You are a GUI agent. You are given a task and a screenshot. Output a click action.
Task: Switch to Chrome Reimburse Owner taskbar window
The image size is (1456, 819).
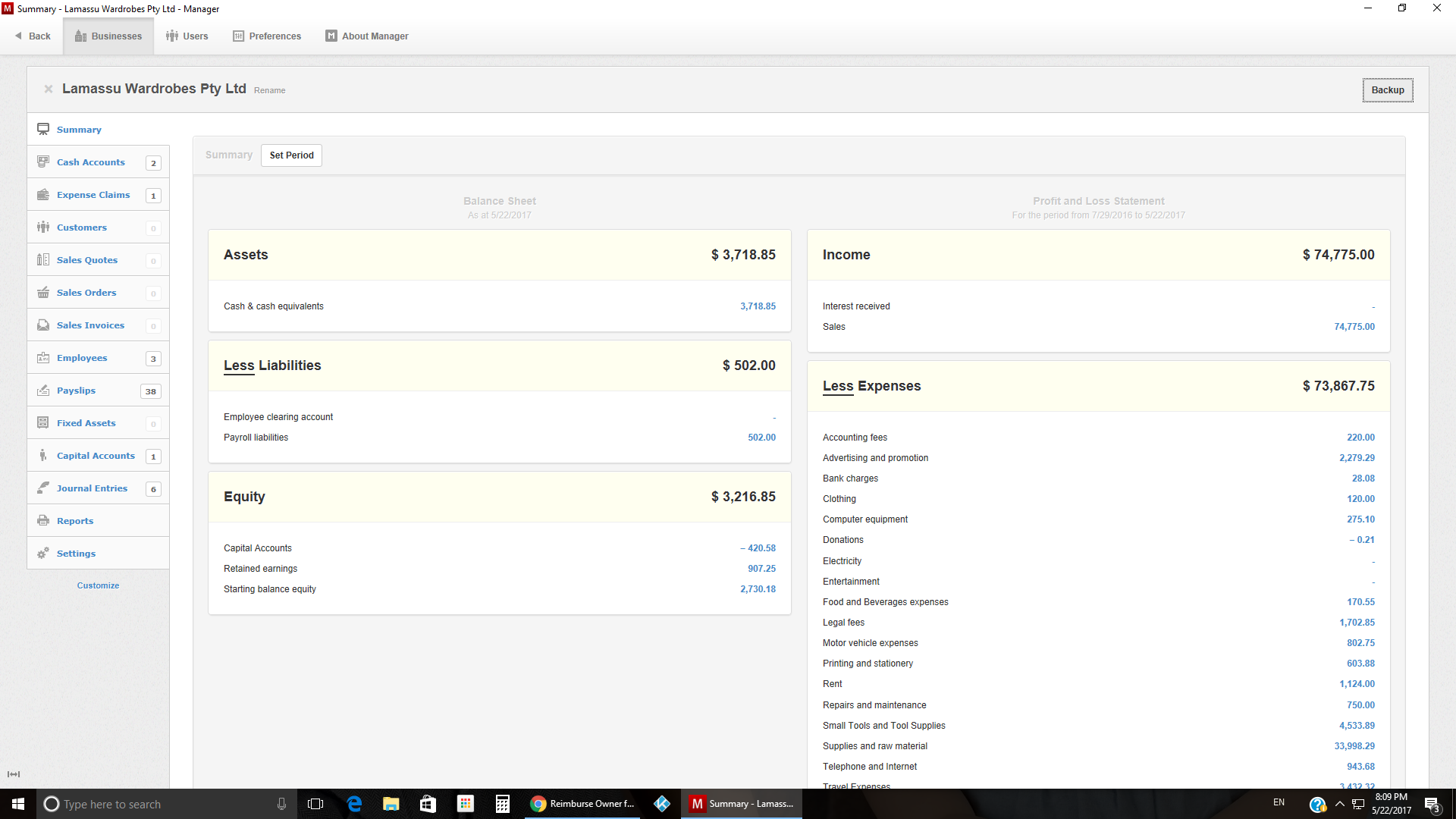point(582,804)
